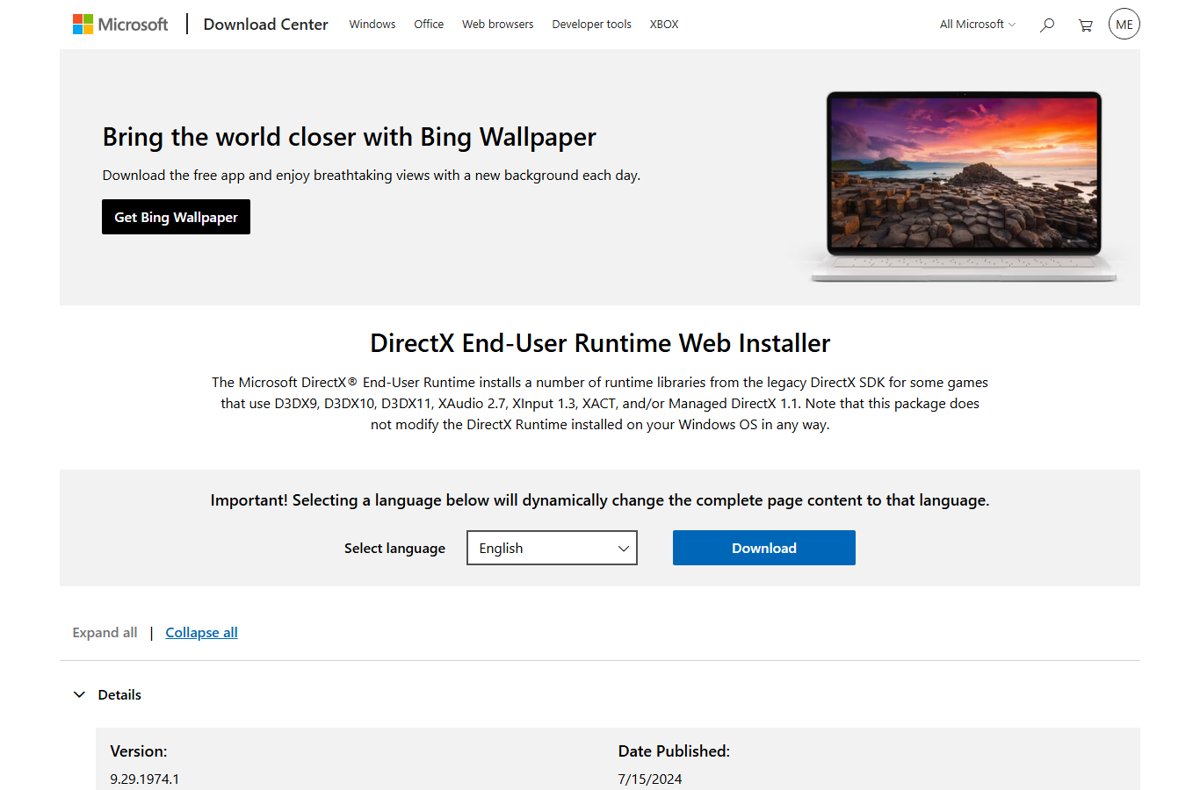The image size is (1200, 790).
Task: Click the laptop wallpaper image
Action: (x=962, y=185)
